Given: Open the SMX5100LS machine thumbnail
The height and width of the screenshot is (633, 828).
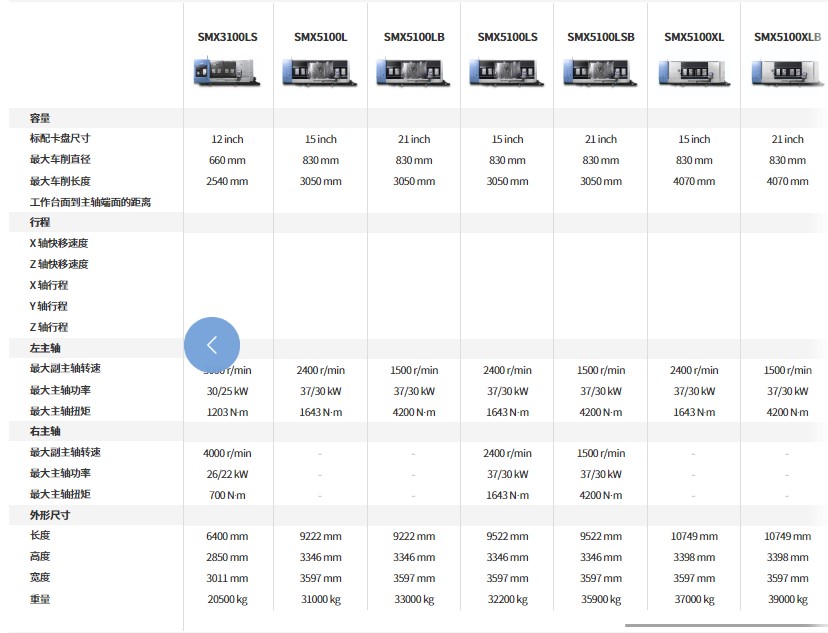Looking at the screenshot, I should (507, 72).
